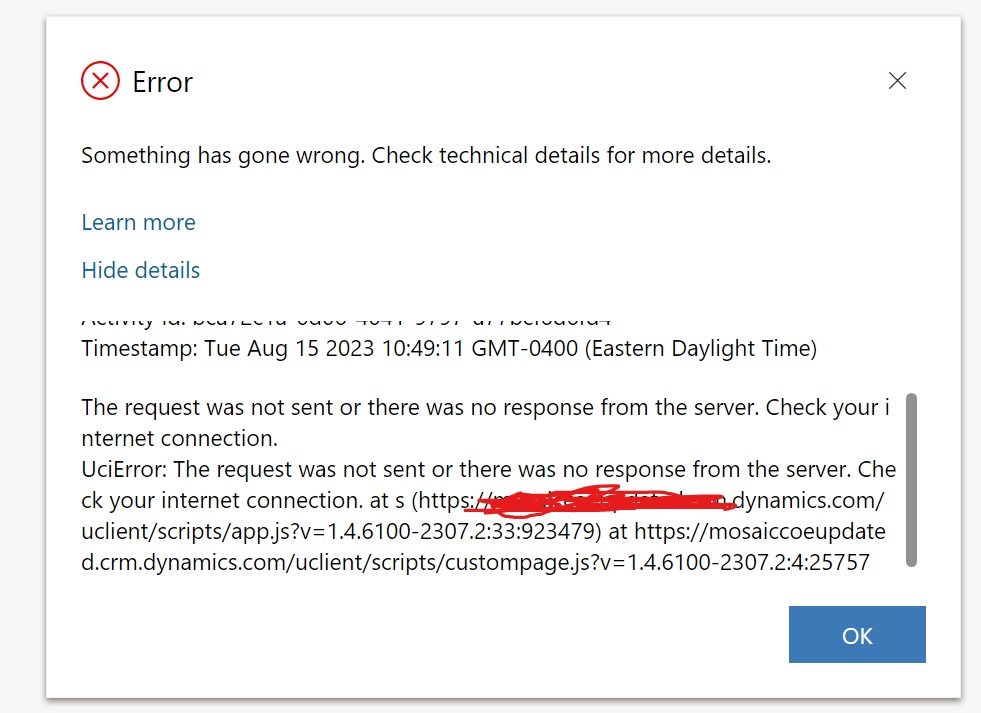Click OK to acknowledge the error
981x713 pixels.
pyautogui.click(x=857, y=634)
